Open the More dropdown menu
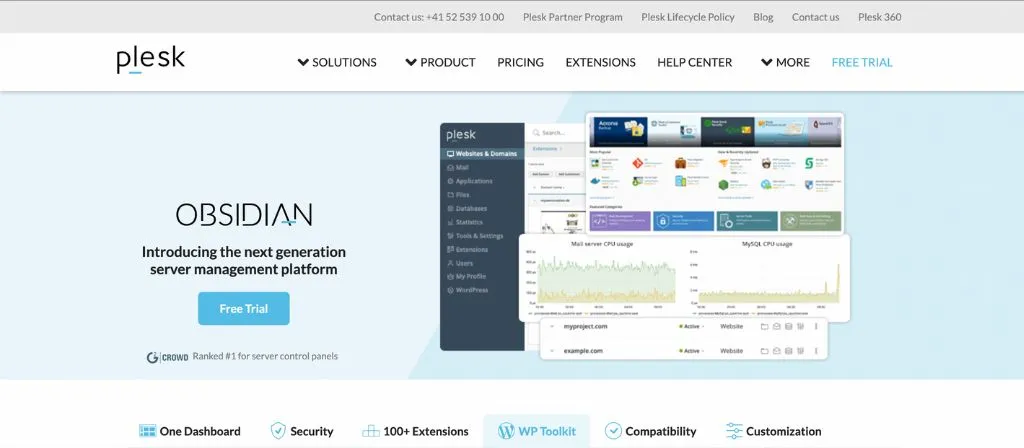Screen dimensions: 1024x448 [x=785, y=62]
